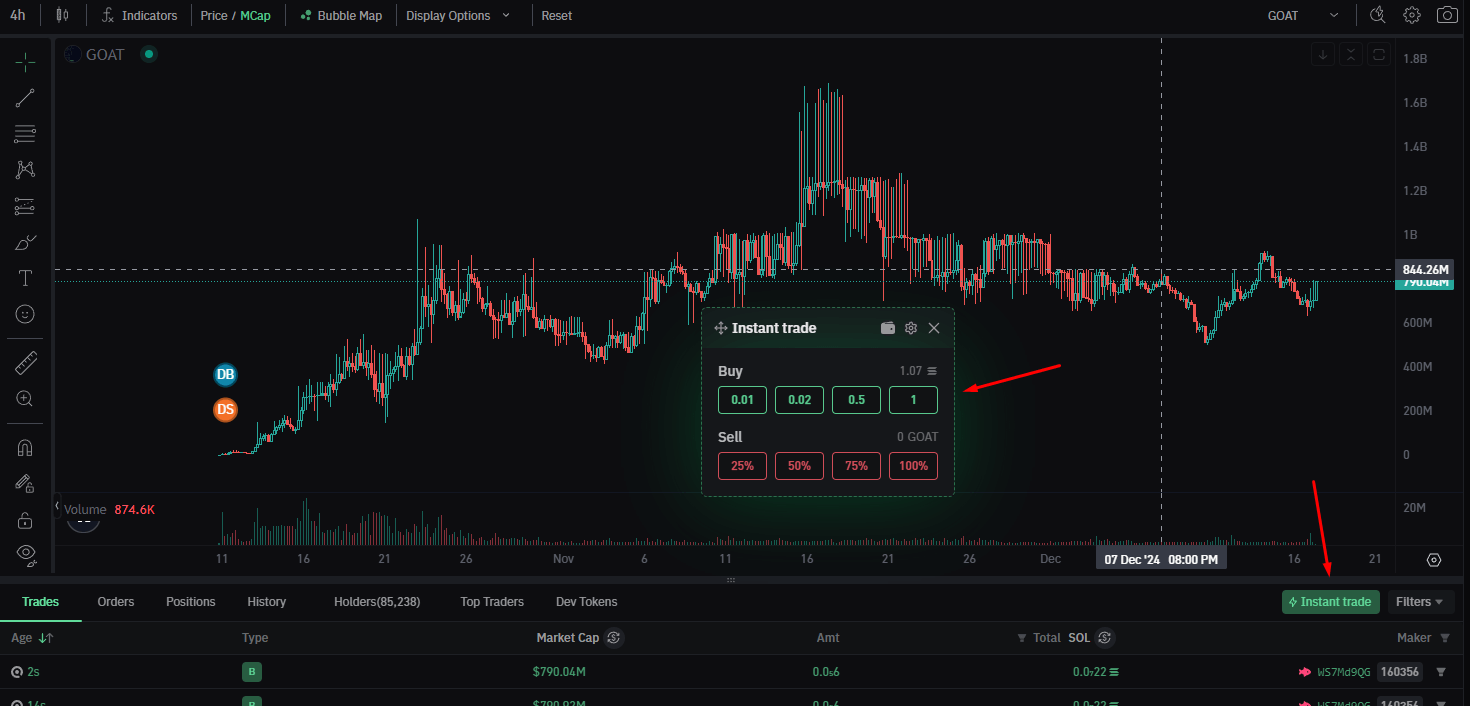This screenshot has height=706, width=1470.
Task: Switch to the Top Traders tab
Action: click(x=492, y=602)
